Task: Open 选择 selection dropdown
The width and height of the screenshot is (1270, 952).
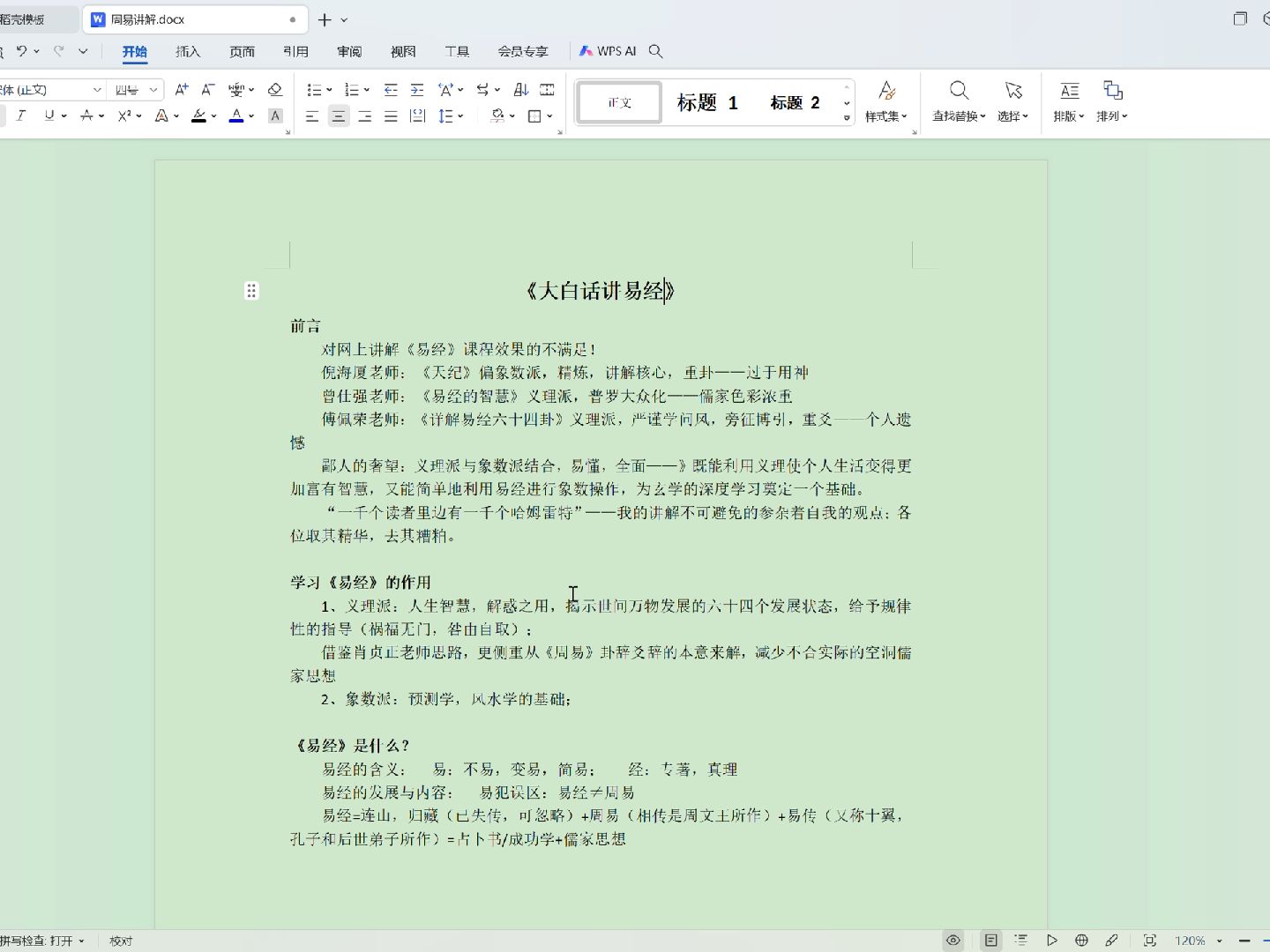Action: (1013, 101)
